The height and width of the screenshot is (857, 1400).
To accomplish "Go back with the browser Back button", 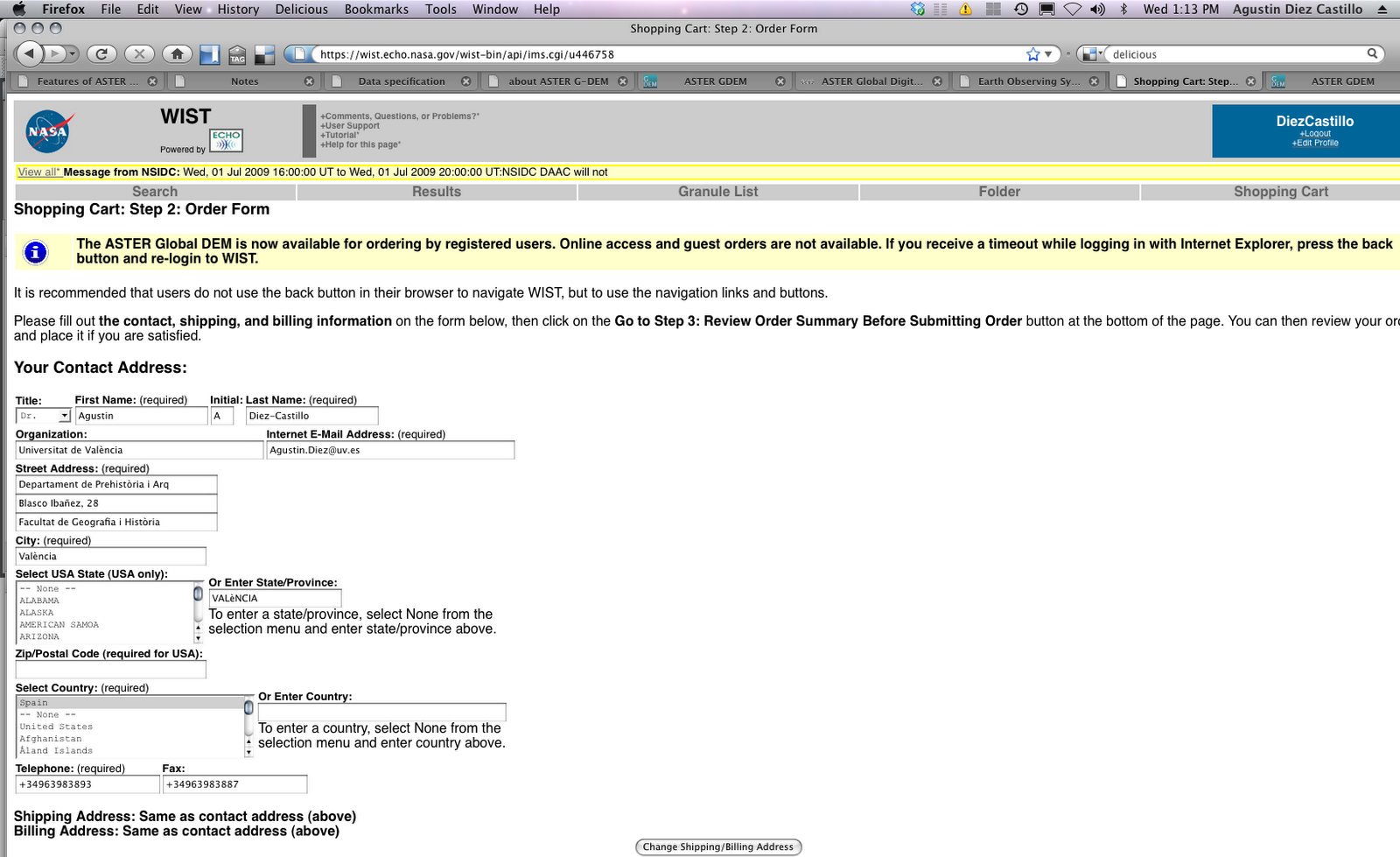I will tap(30, 54).
